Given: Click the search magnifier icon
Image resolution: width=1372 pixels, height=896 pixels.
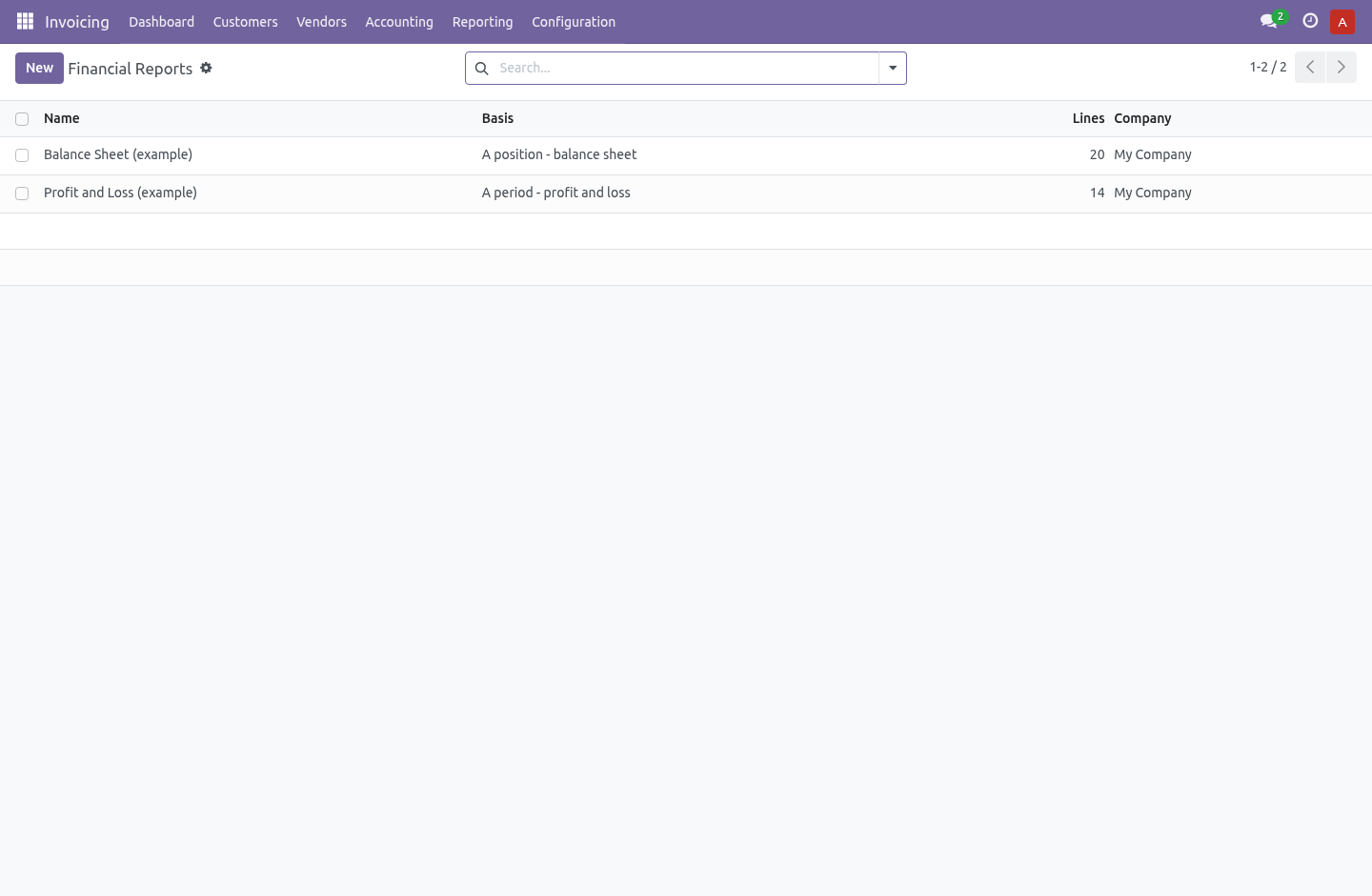Looking at the screenshot, I should click(x=482, y=68).
